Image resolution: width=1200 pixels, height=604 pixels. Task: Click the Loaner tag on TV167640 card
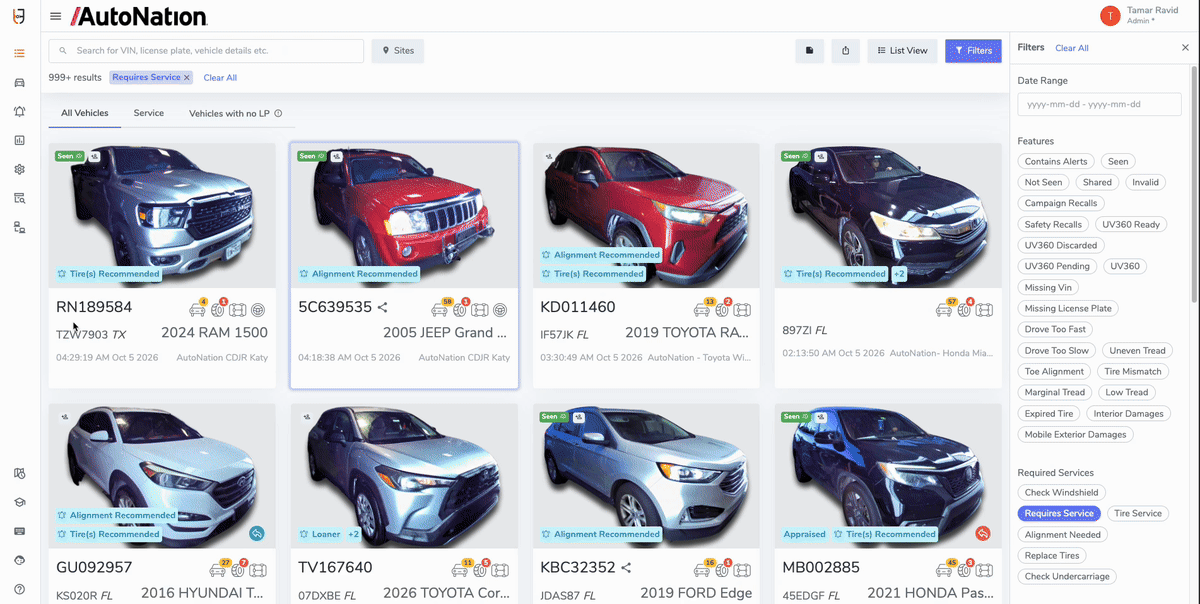(320, 534)
